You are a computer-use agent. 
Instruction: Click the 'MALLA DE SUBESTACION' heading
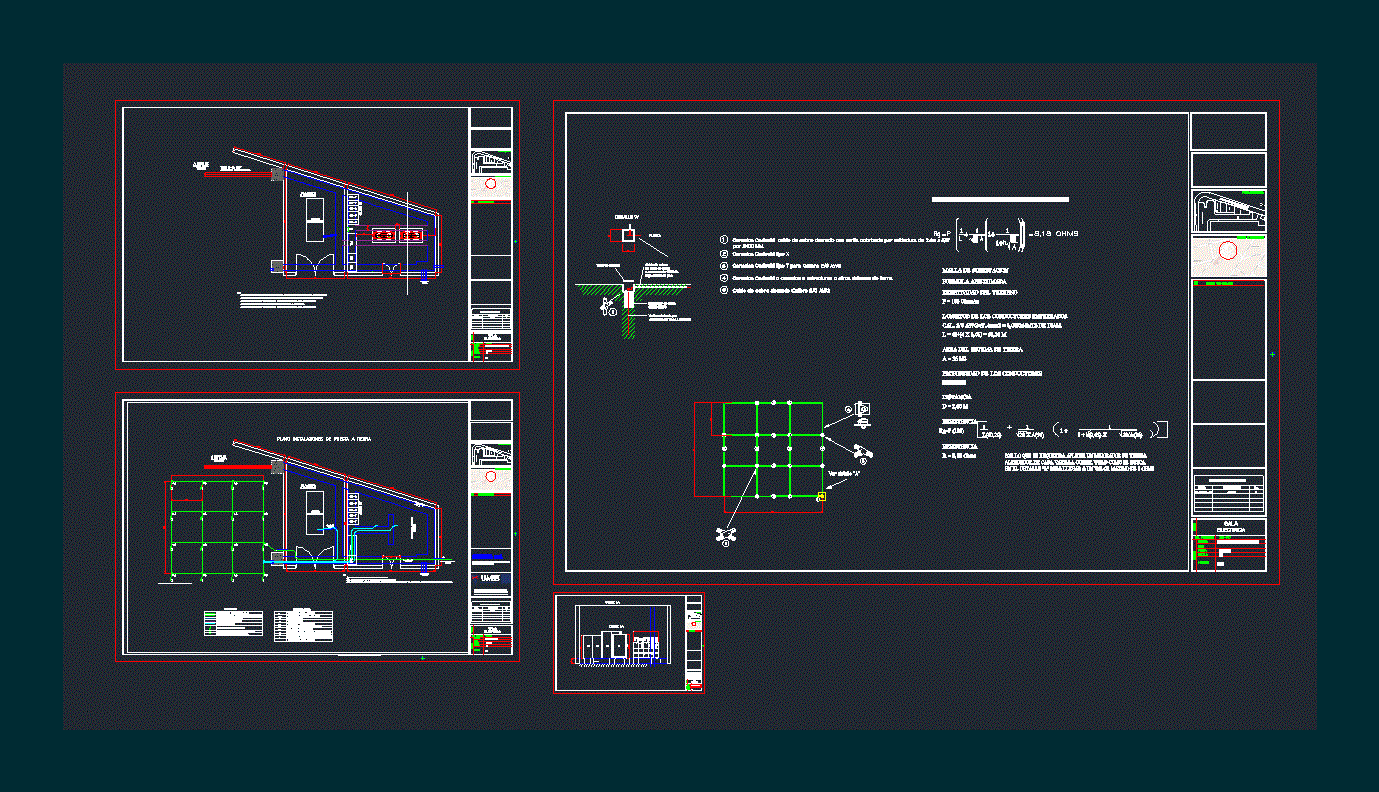point(975,270)
